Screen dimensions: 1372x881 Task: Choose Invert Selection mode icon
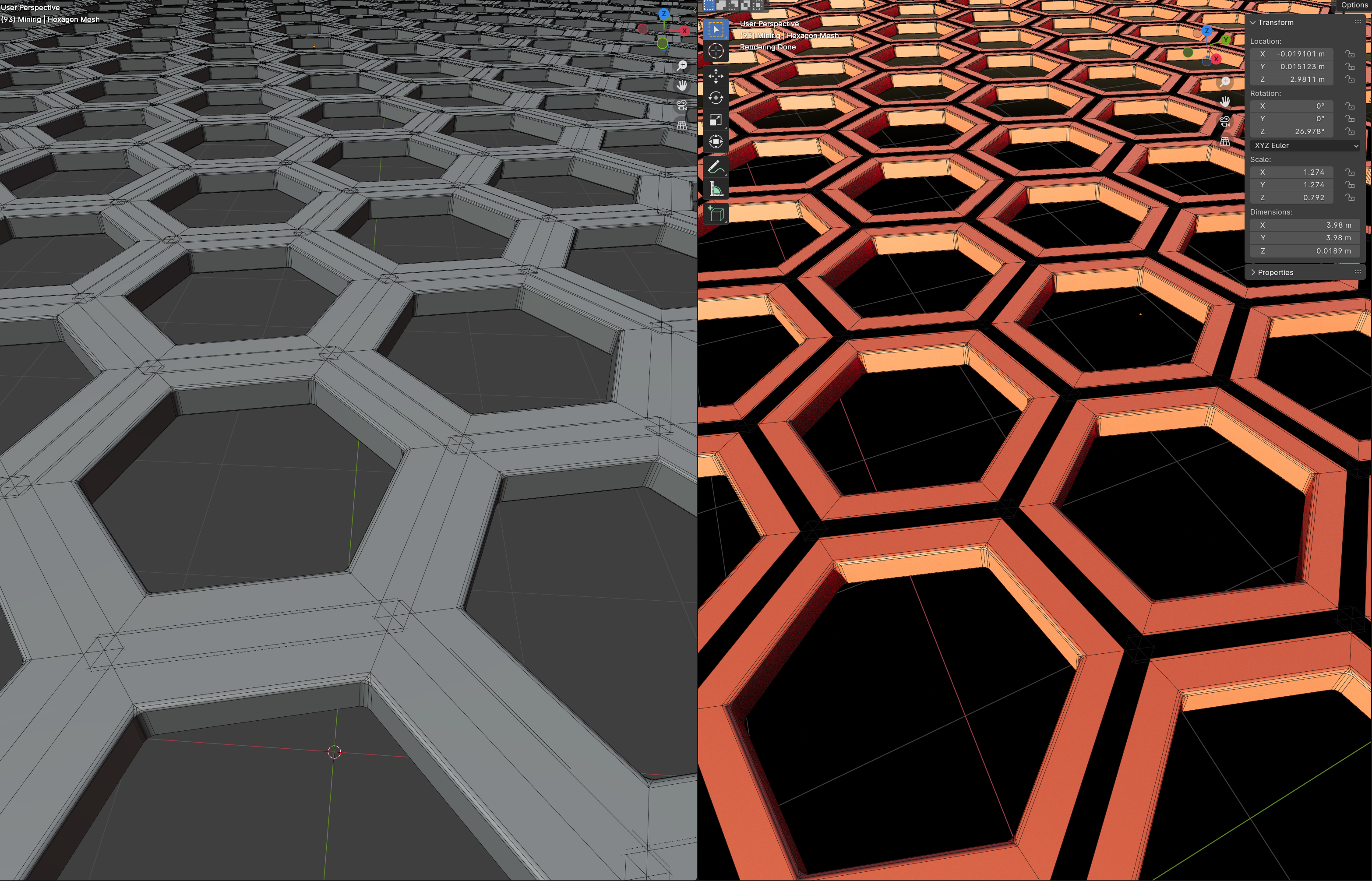(x=745, y=5)
